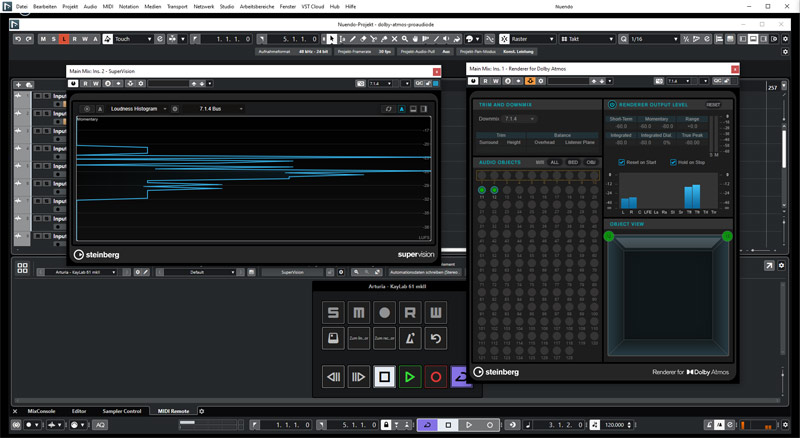800x438 pixels.
Task: Click the RESET button in Renderer Output Level
Action: (713, 104)
